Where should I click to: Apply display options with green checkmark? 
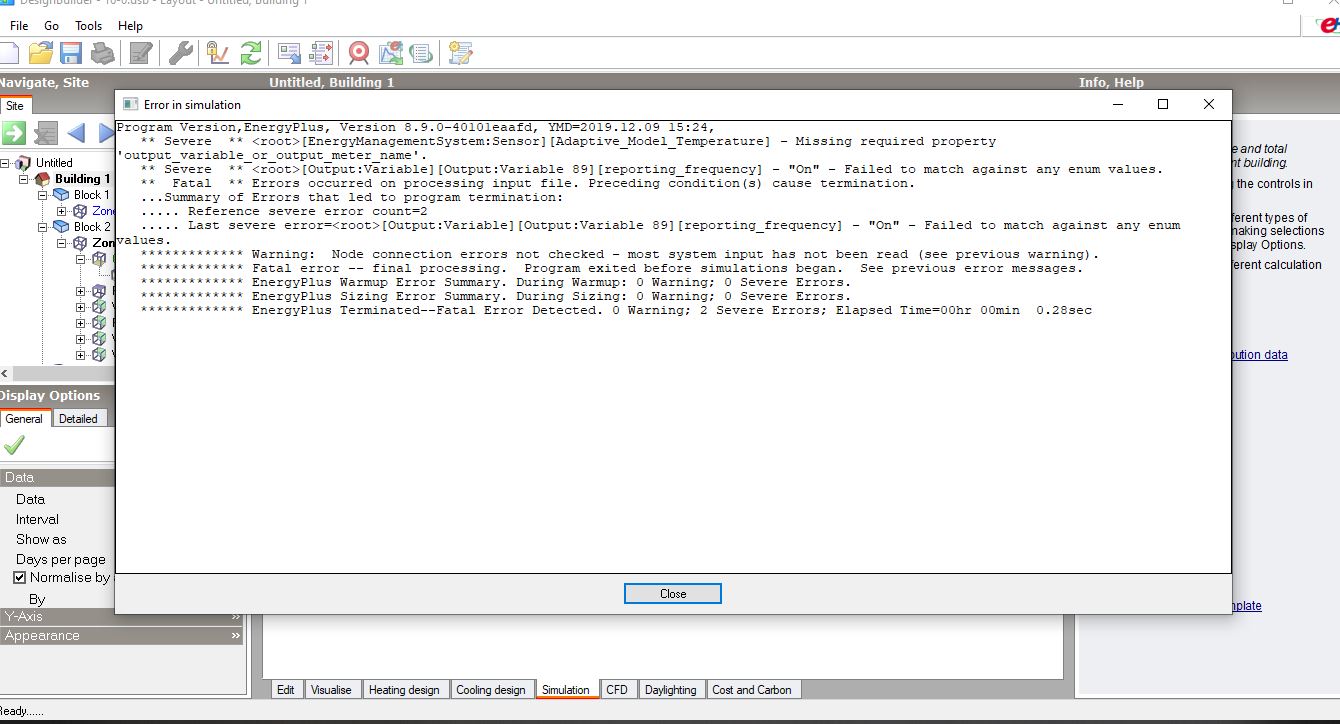tap(14, 445)
